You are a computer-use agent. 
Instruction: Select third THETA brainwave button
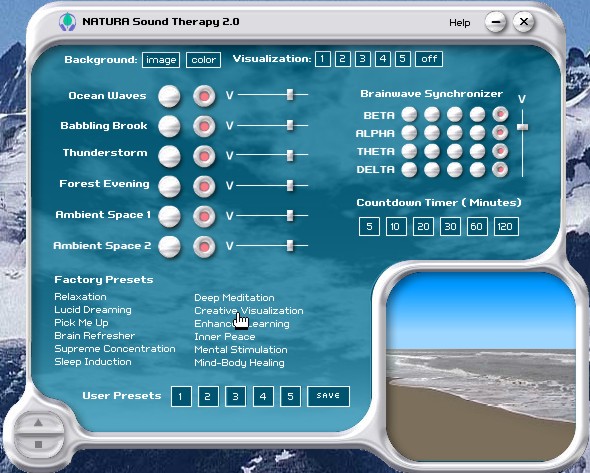pos(455,151)
